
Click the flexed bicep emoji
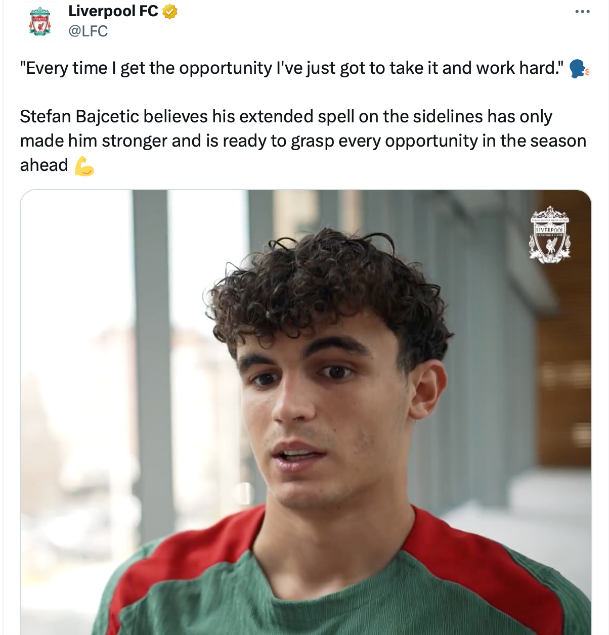[85, 165]
